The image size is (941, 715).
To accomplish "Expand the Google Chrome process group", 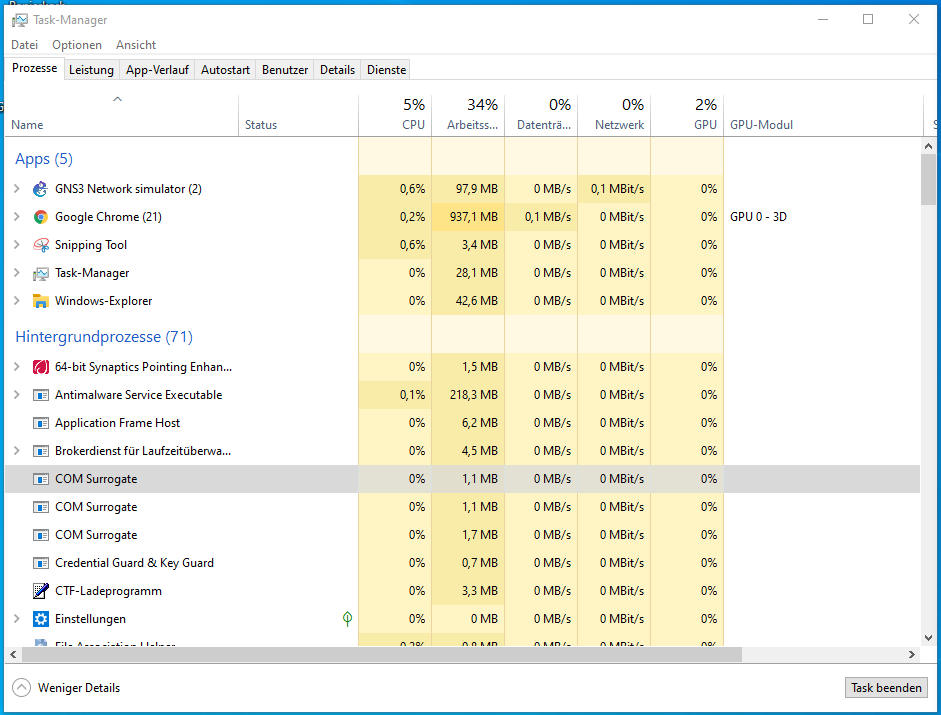I will [x=16, y=217].
